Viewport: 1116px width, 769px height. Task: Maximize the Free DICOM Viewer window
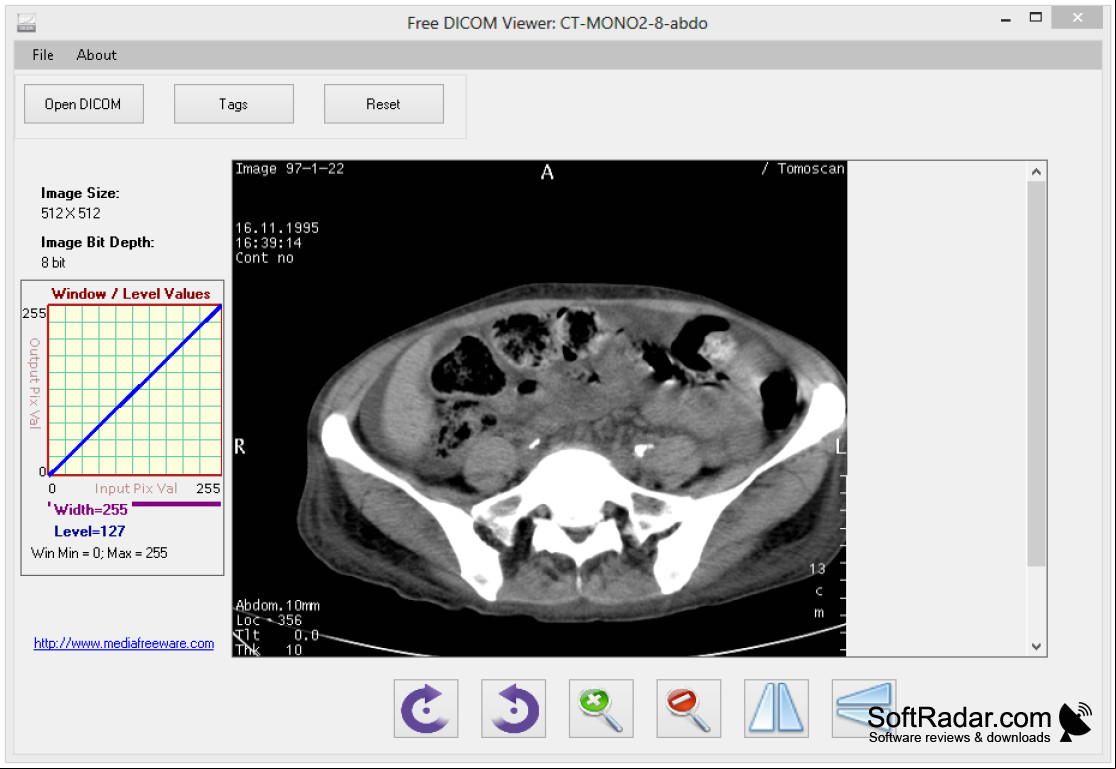[1036, 18]
